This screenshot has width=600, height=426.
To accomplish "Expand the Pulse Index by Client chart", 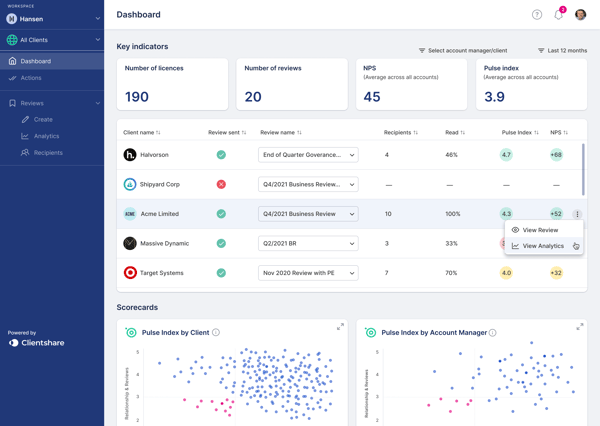I will (x=340, y=326).
